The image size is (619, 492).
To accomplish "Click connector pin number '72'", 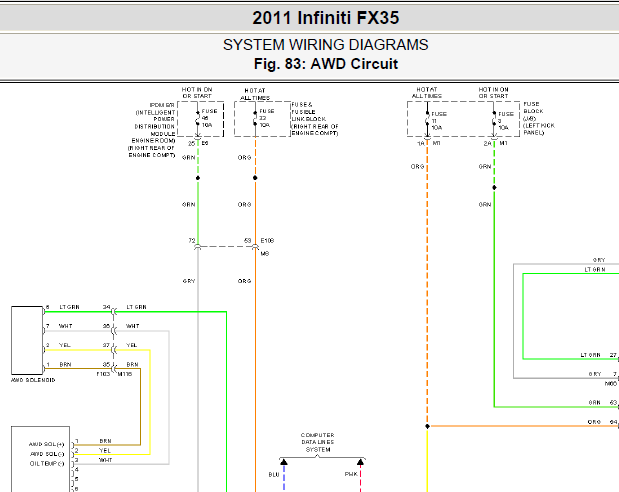I will pos(192,240).
